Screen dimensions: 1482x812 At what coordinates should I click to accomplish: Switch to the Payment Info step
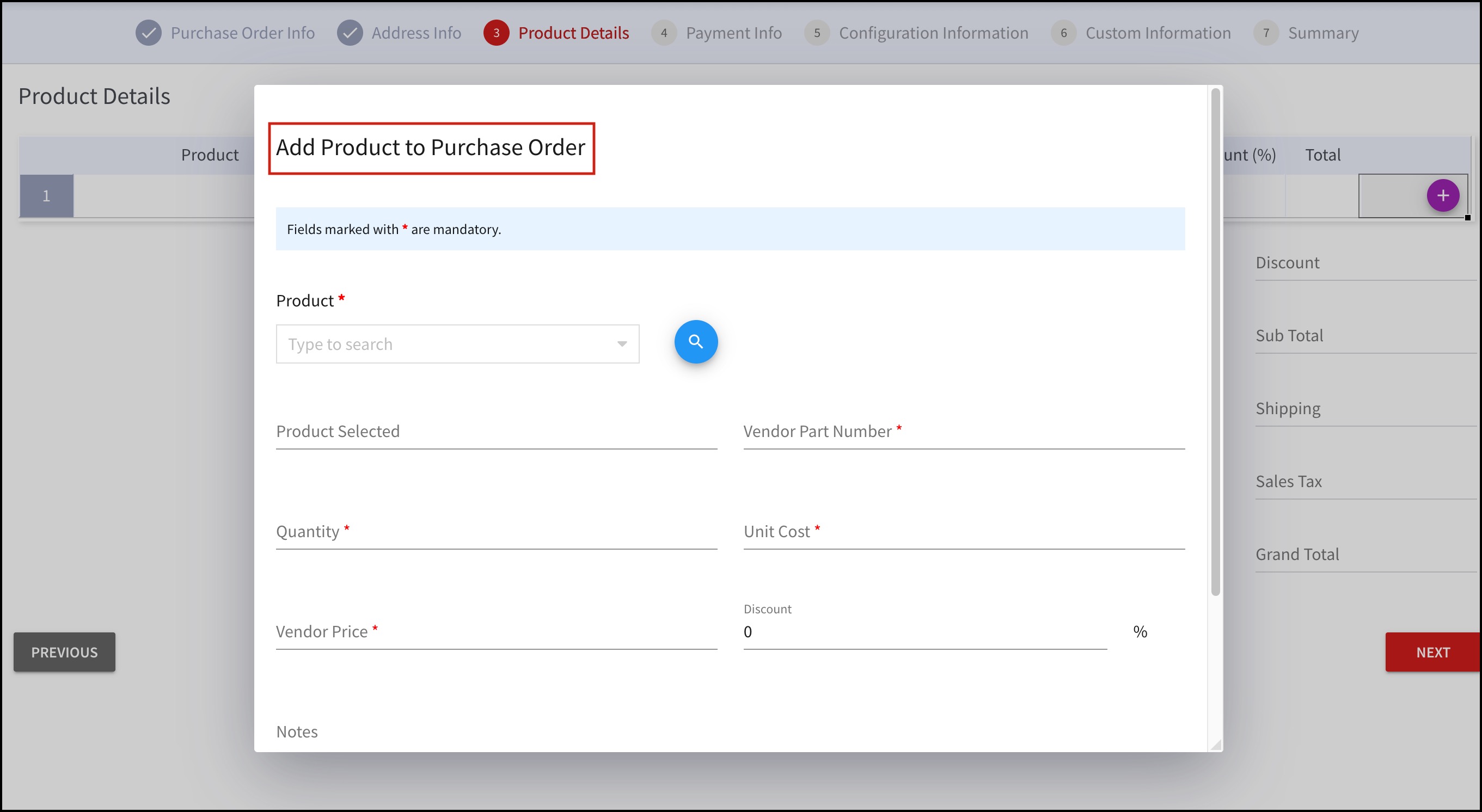[733, 33]
